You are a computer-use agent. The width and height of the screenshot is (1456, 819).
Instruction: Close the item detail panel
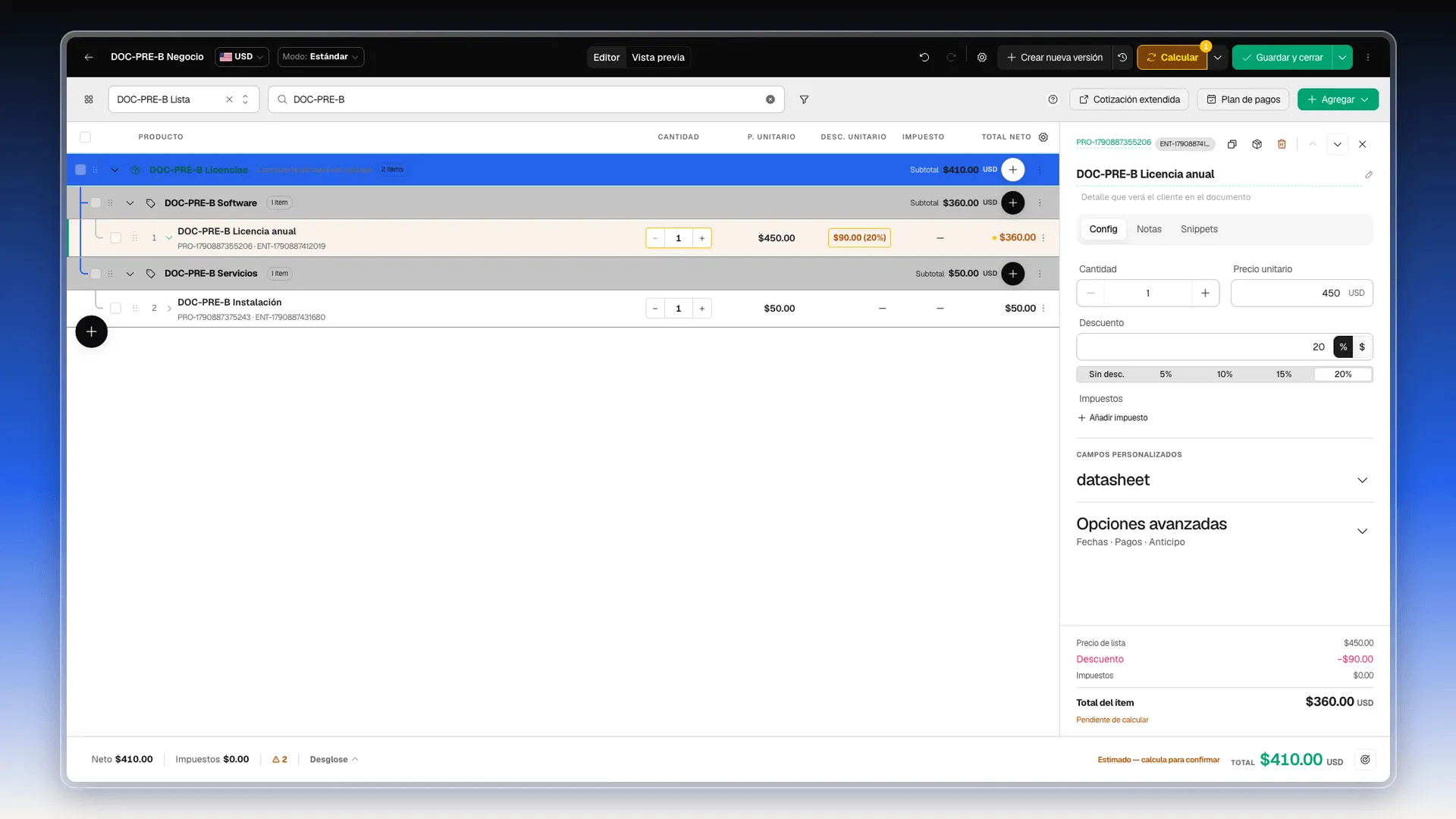click(x=1363, y=144)
